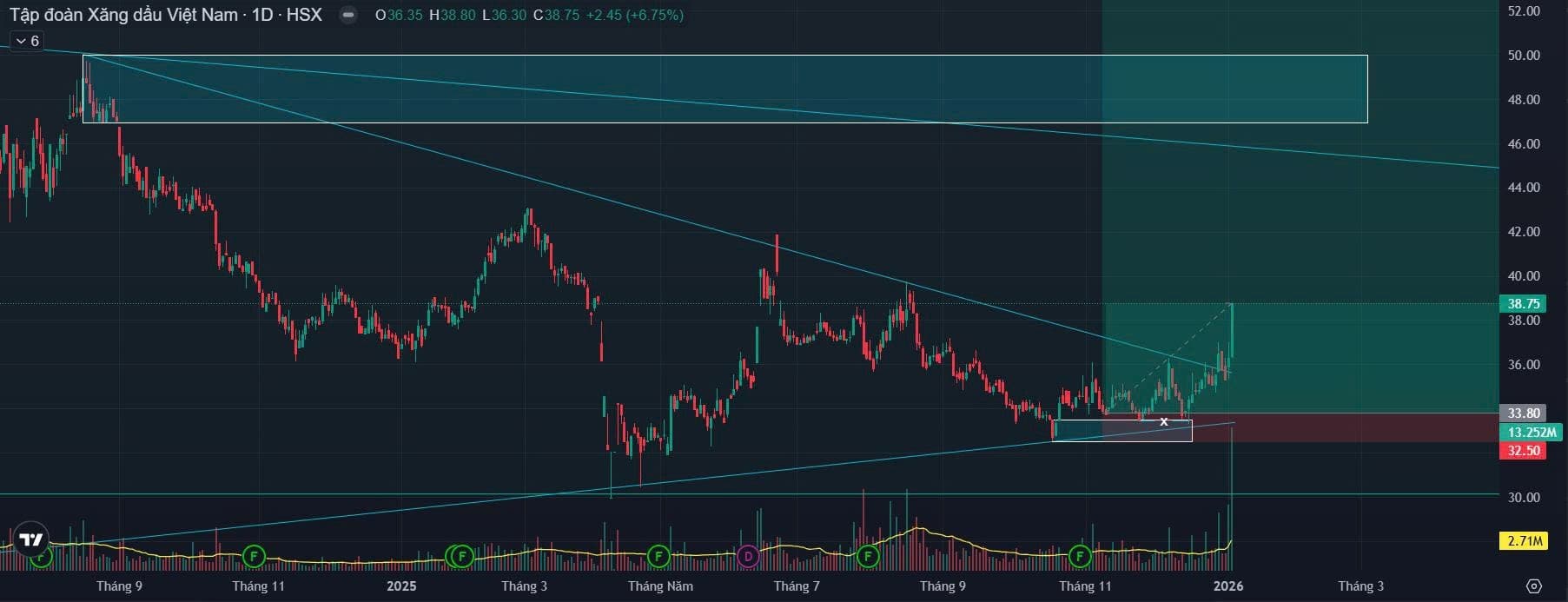Click the Tháng Năm time axis label
This screenshot has width=1568, height=602.
pyautogui.click(x=660, y=586)
